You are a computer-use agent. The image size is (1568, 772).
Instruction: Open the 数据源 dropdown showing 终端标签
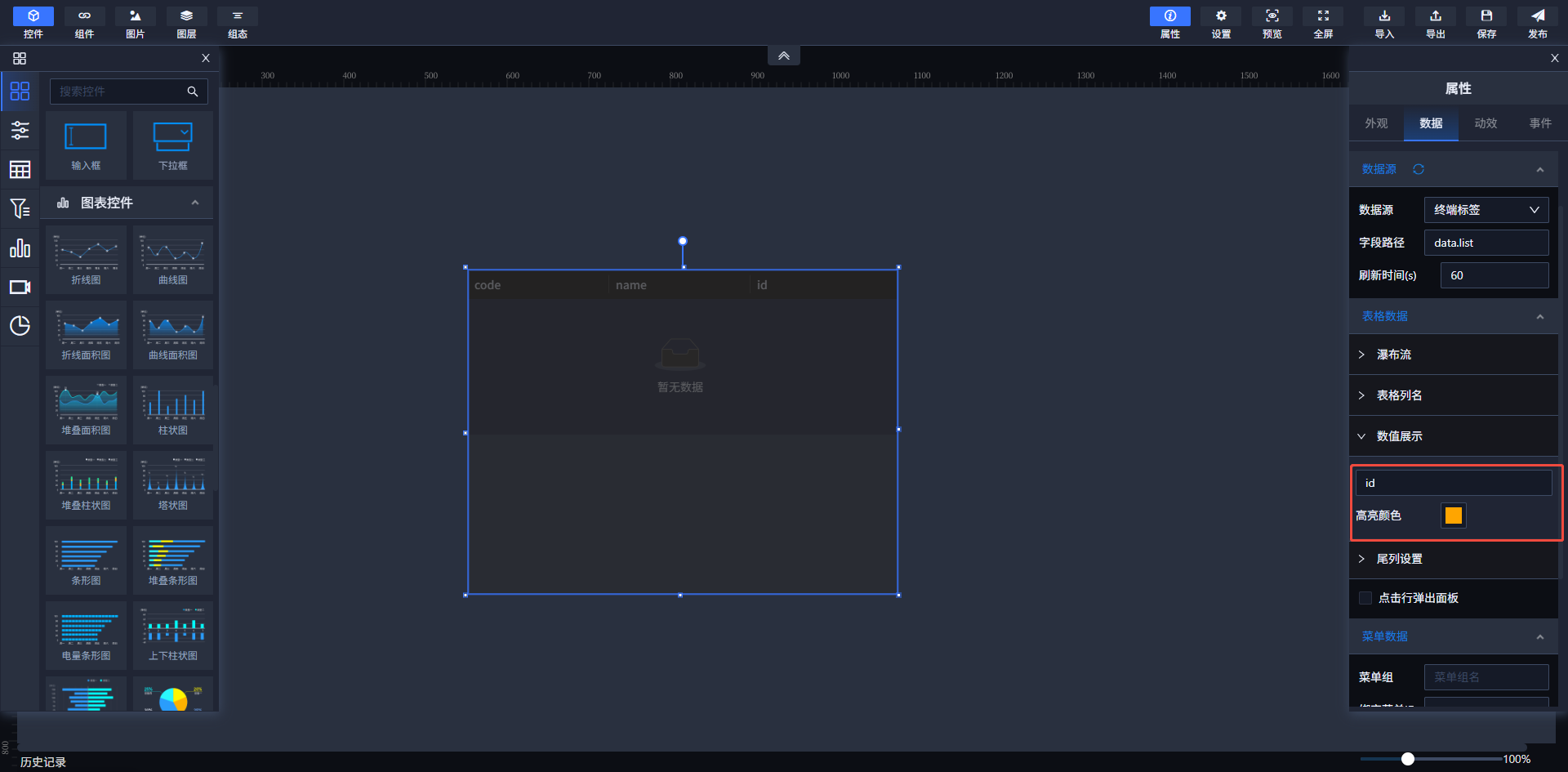(x=1486, y=210)
